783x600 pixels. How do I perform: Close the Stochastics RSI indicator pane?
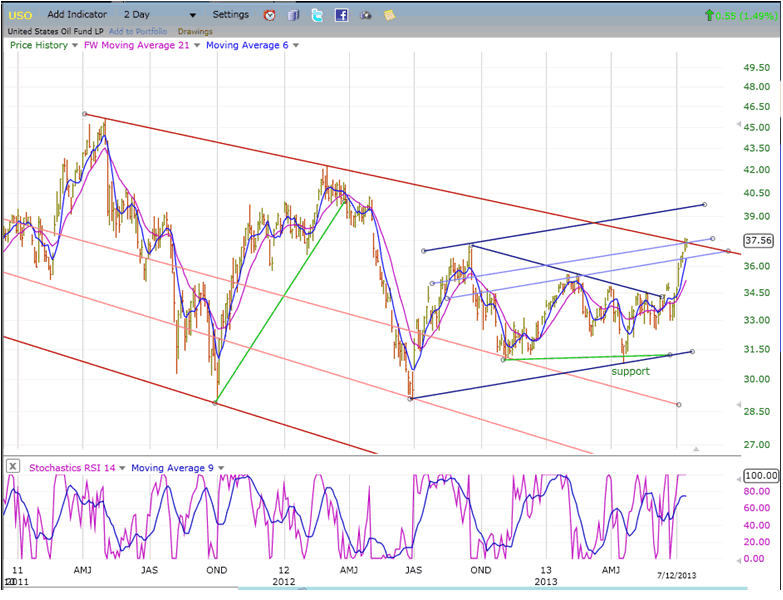click(12, 466)
